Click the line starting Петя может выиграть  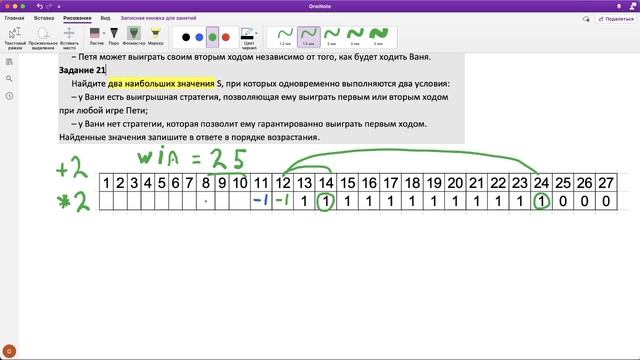(251, 57)
